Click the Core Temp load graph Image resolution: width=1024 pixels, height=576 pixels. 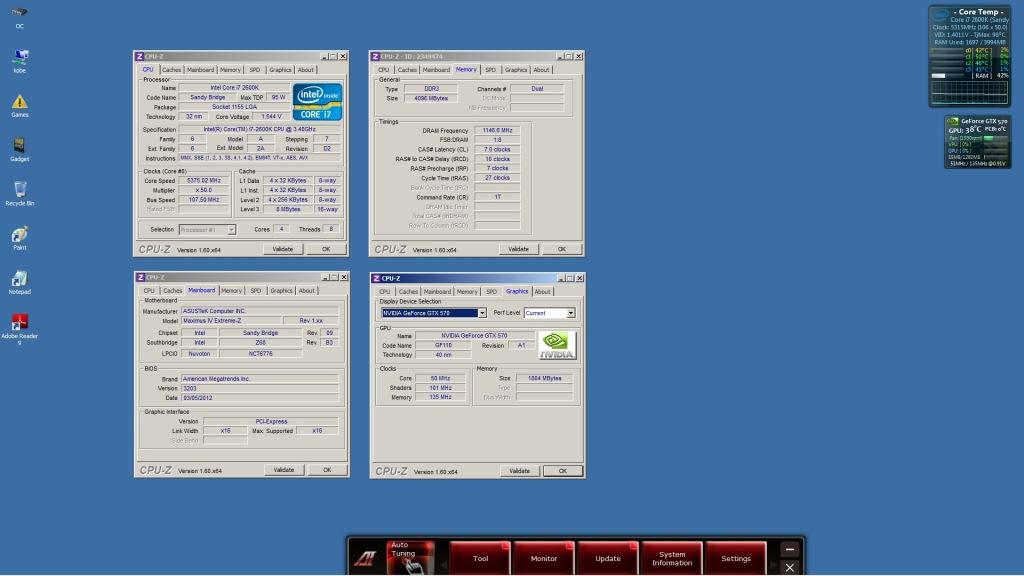[970, 92]
